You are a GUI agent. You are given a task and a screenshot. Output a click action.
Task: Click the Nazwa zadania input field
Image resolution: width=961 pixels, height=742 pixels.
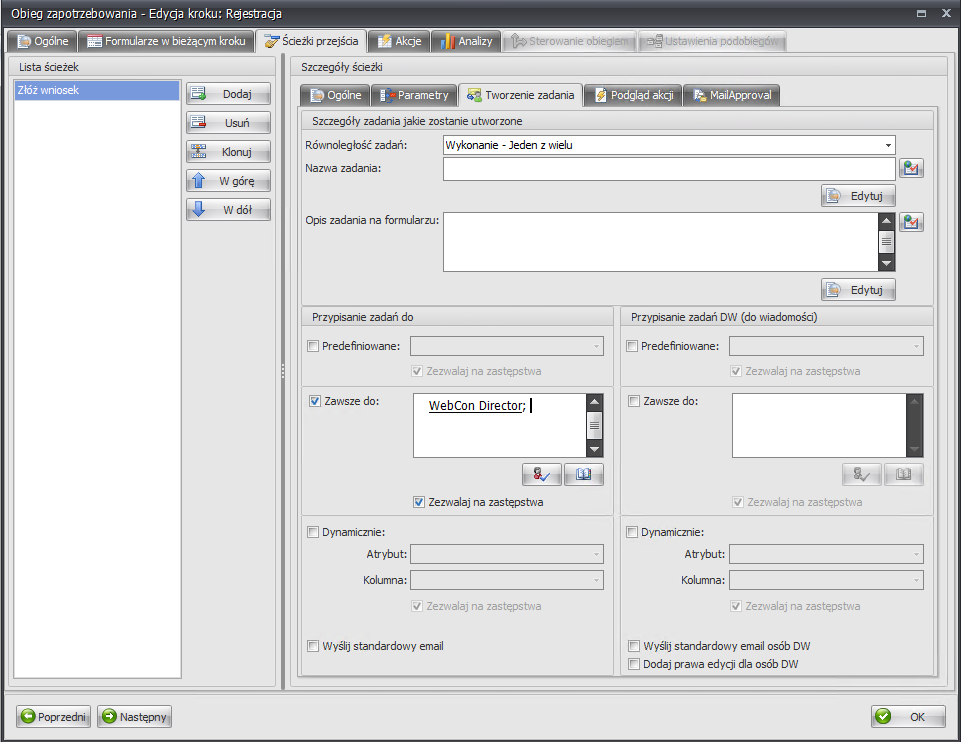[x=669, y=168]
